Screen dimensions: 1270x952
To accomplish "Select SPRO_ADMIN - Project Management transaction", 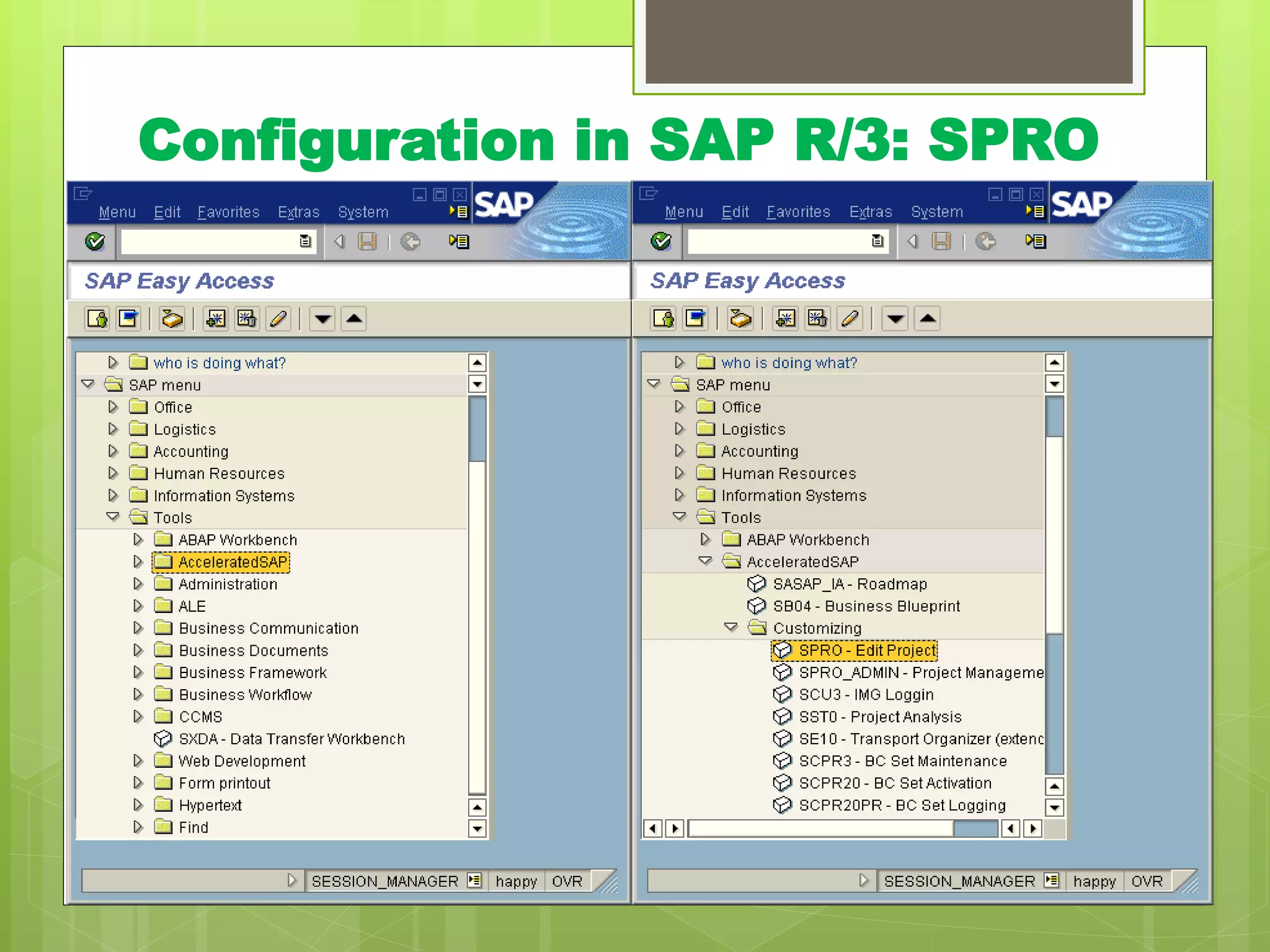I will click(x=908, y=672).
